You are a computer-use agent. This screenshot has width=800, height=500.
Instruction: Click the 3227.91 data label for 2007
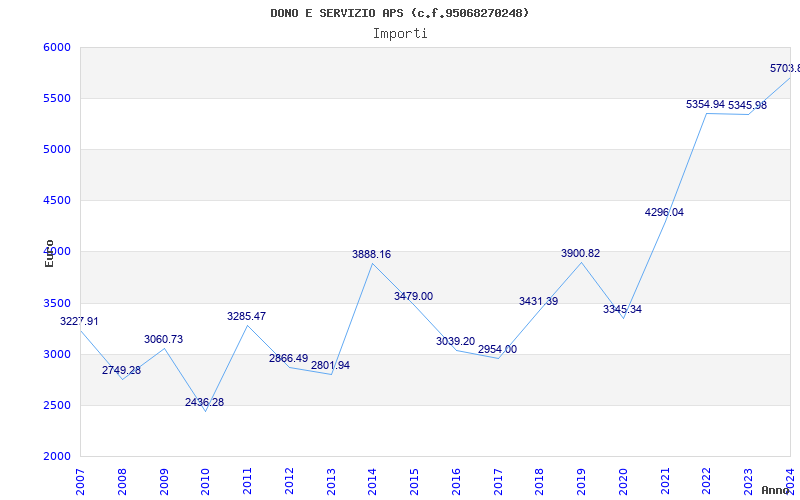point(79,321)
